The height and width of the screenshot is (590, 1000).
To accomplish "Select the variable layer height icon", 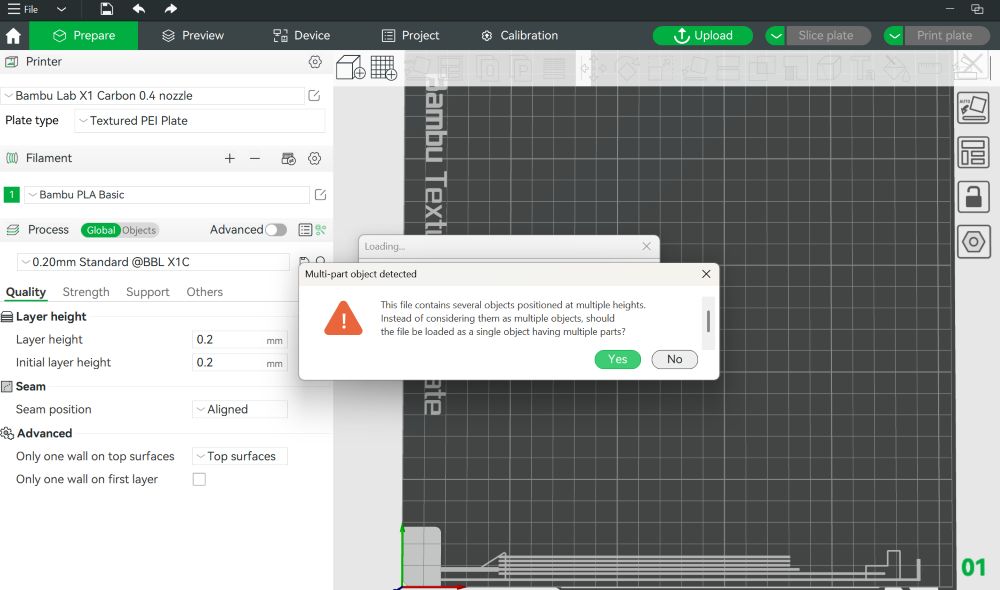I will coord(554,68).
